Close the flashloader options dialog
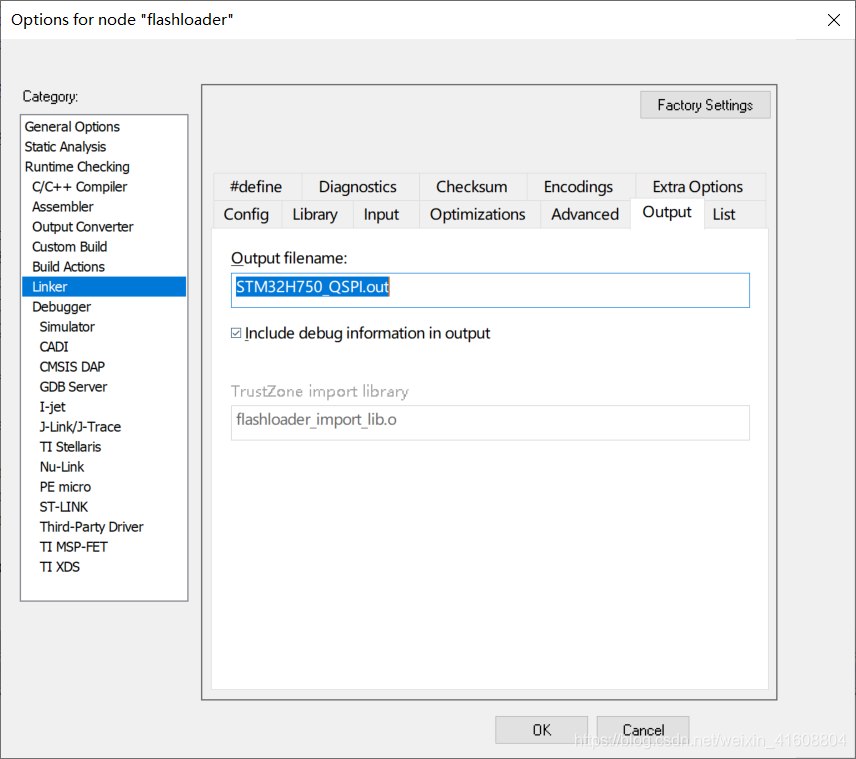 tap(834, 20)
